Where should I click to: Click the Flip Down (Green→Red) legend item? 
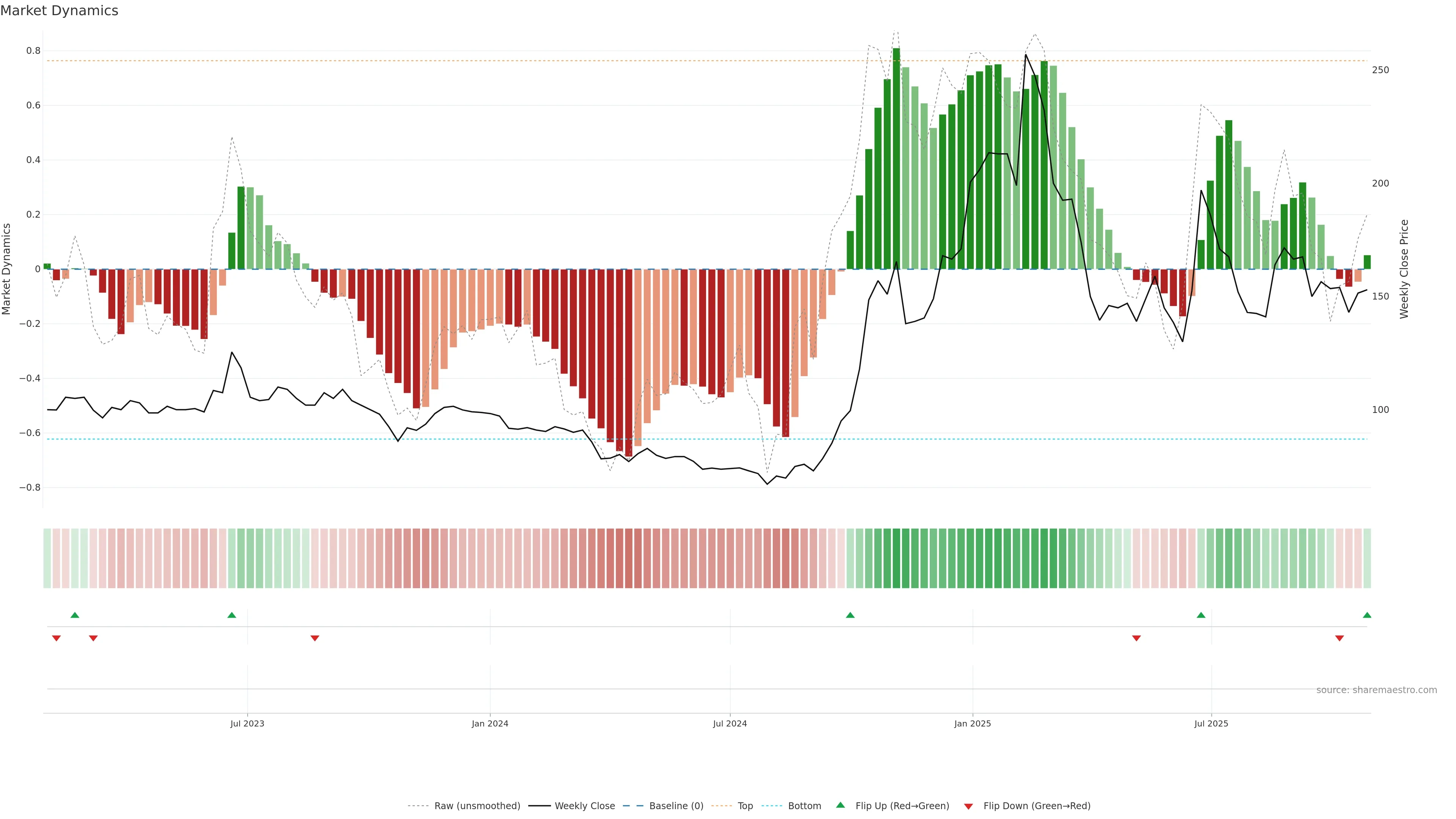coord(1037,806)
